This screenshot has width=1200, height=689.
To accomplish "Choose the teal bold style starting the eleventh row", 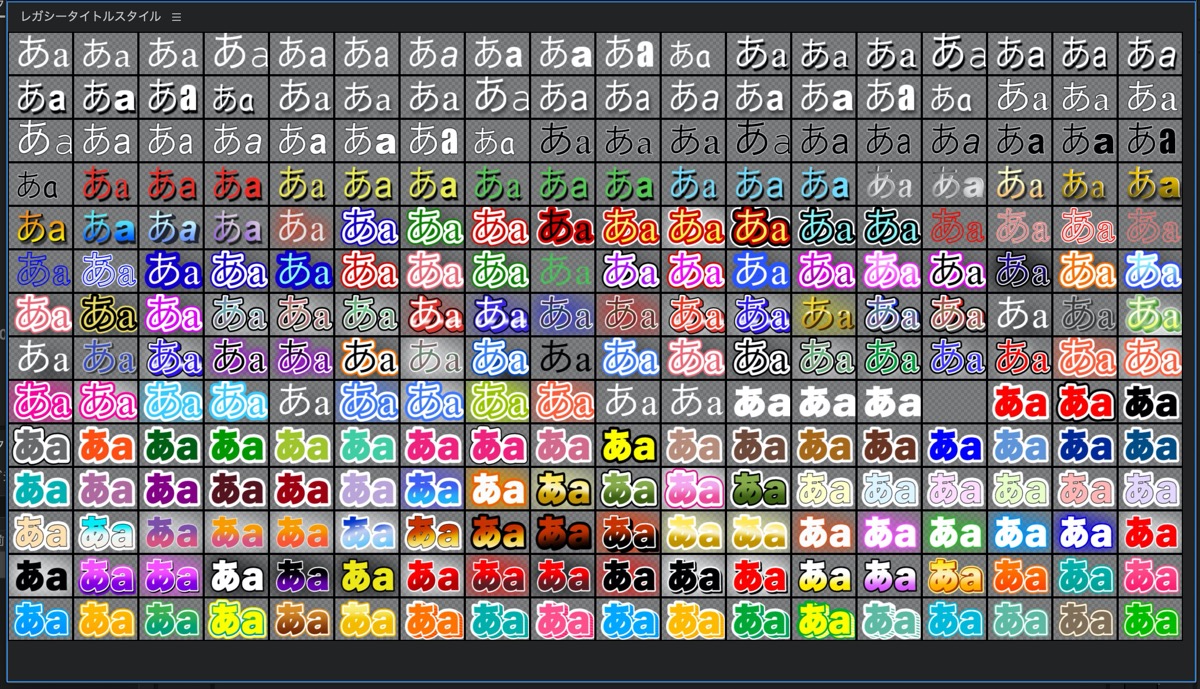I will [x=41, y=488].
